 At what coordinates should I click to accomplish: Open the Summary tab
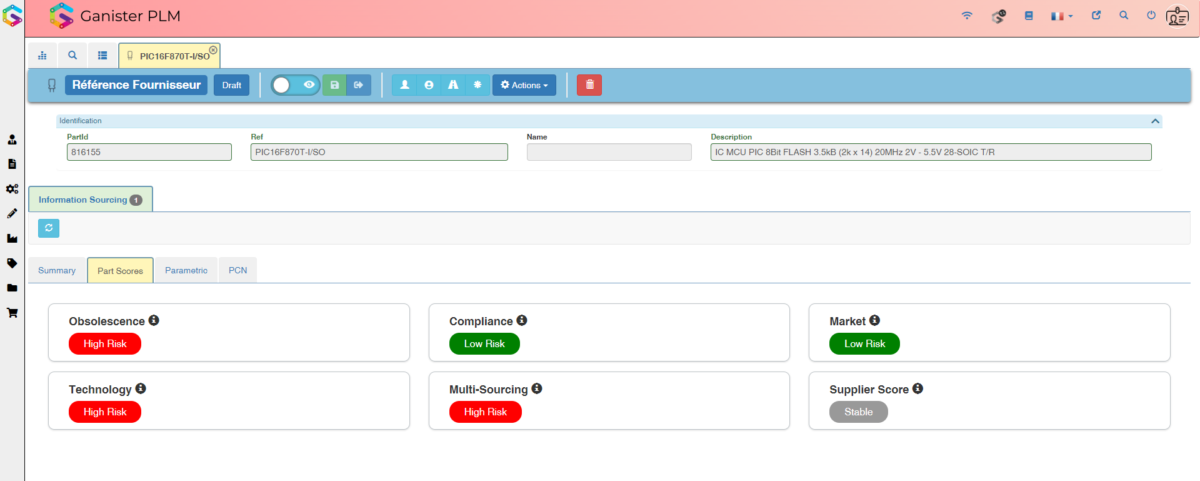click(57, 270)
